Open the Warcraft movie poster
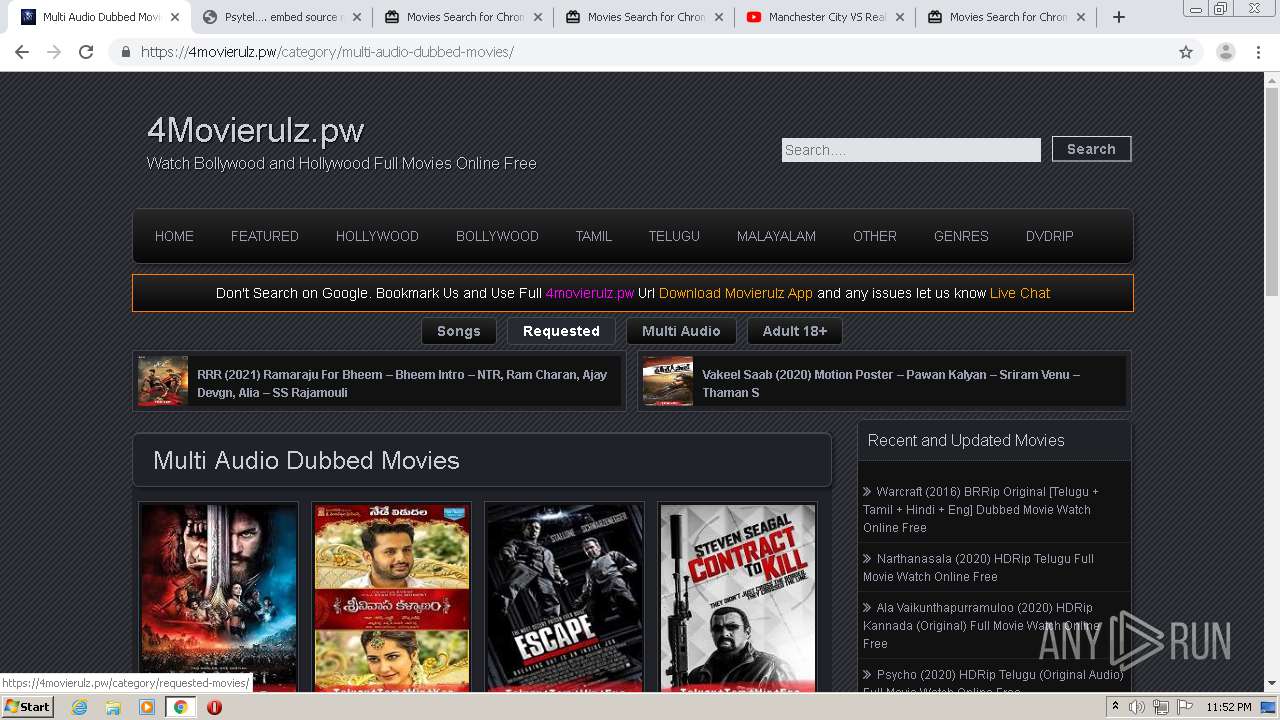 pyautogui.click(x=218, y=597)
